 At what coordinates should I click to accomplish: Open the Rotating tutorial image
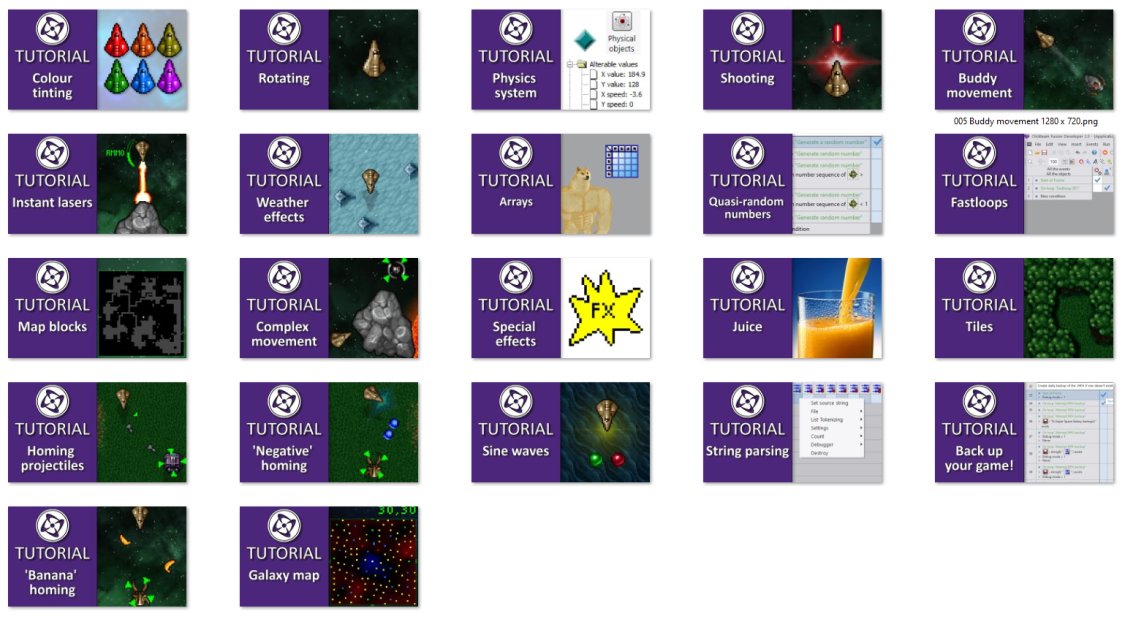point(329,60)
